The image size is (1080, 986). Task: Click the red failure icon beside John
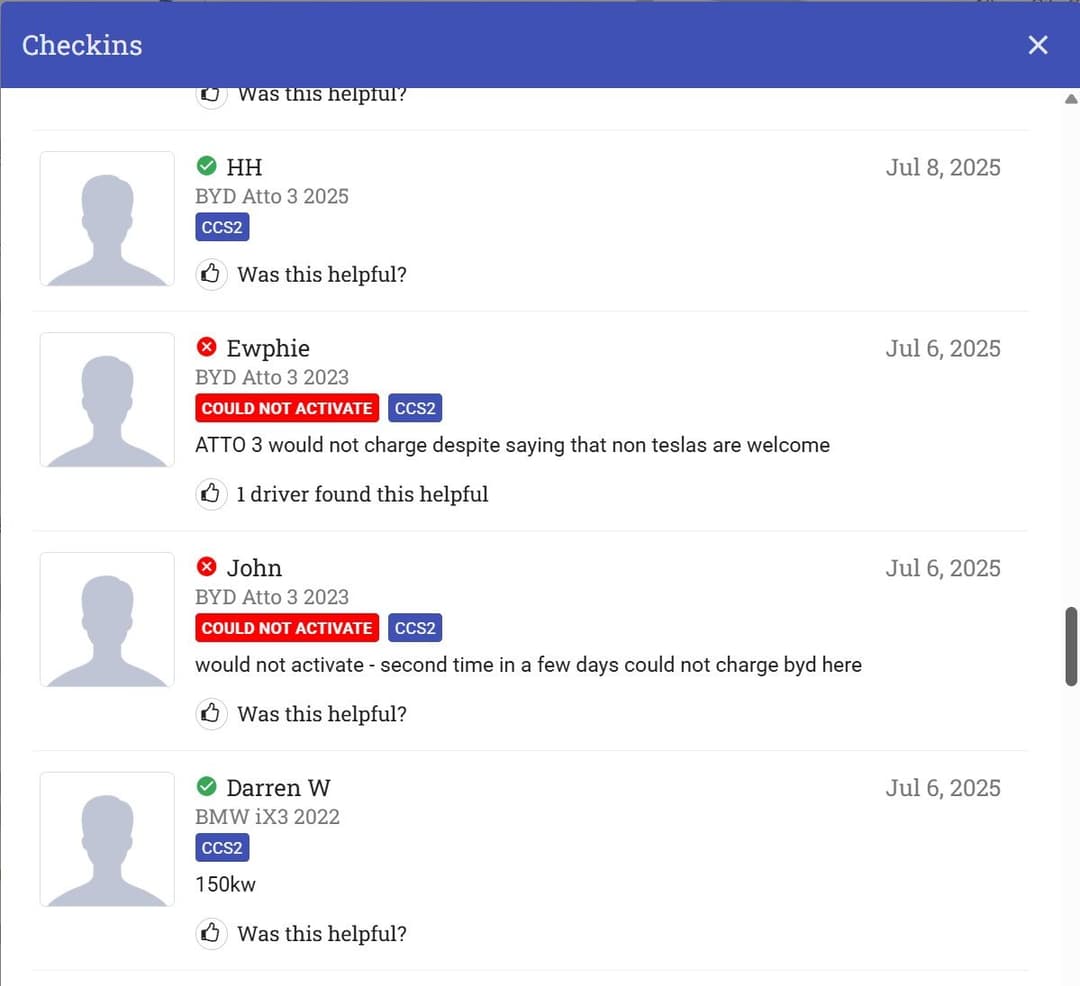point(206,566)
